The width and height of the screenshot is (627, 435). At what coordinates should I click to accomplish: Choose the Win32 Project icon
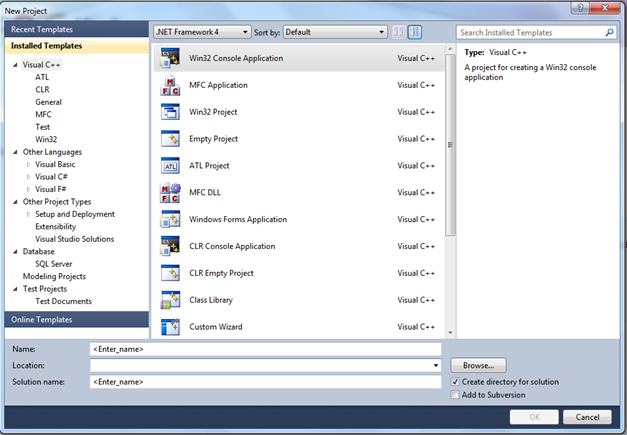pyautogui.click(x=170, y=112)
